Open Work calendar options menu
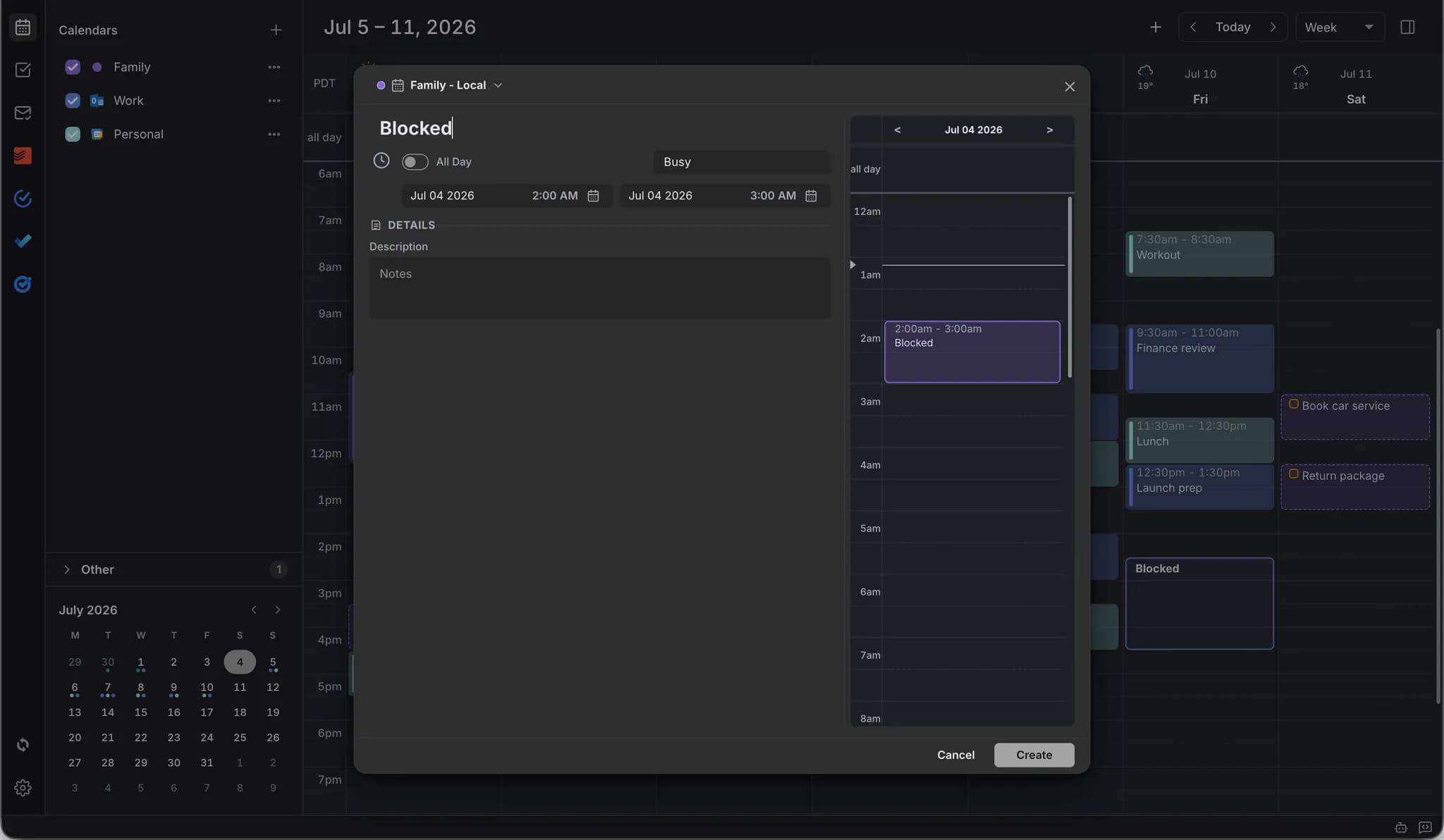 click(x=274, y=101)
